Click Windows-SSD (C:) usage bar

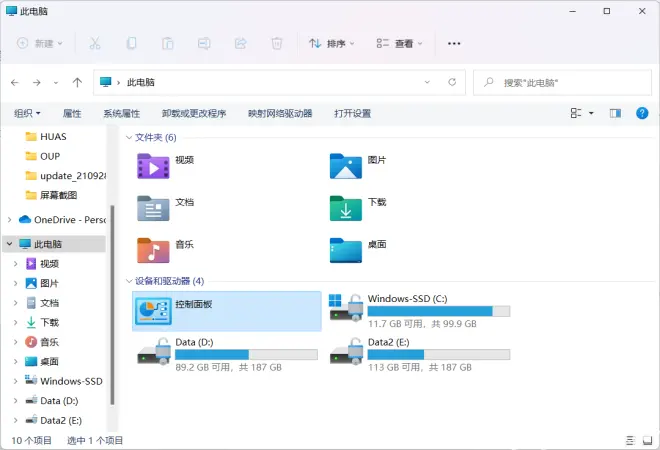pos(439,311)
